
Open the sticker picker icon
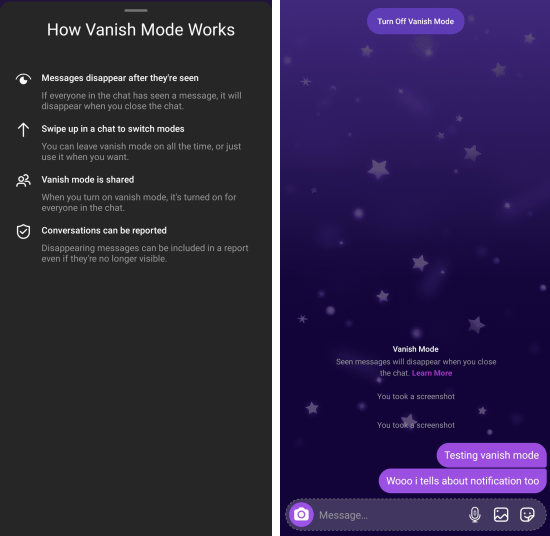click(527, 515)
